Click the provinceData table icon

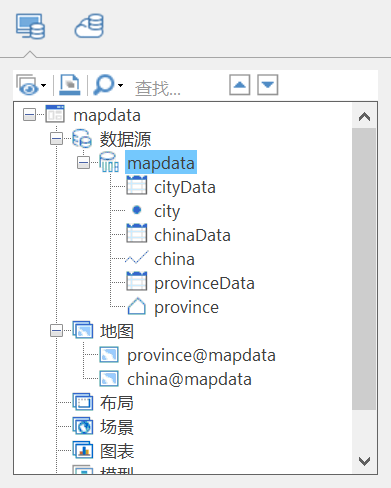coord(136,282)
